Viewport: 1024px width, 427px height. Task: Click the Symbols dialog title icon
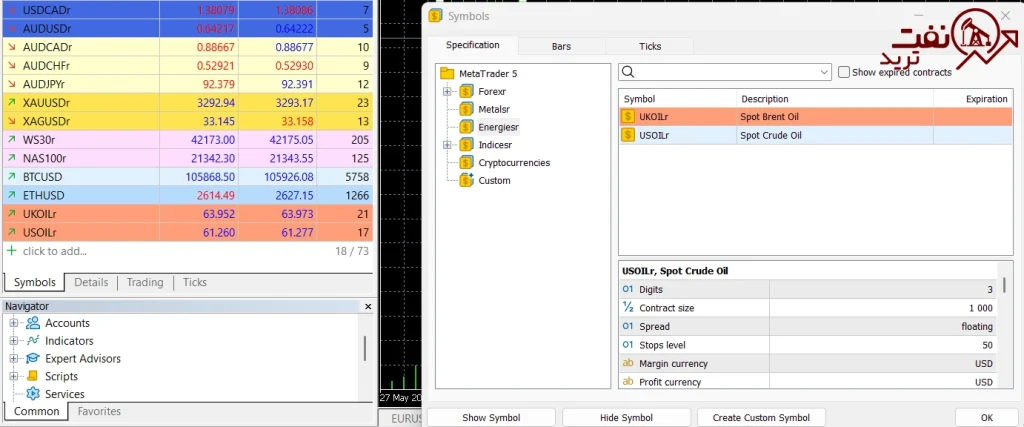pyautogui.click(x=436, y=16)
